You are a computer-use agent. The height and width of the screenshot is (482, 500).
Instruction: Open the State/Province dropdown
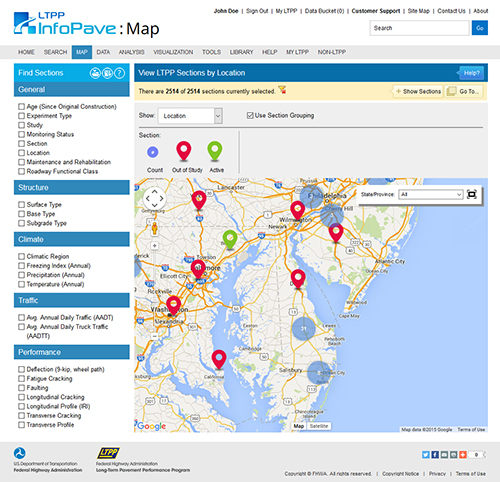pyautogui.click(x=431, y=194)
